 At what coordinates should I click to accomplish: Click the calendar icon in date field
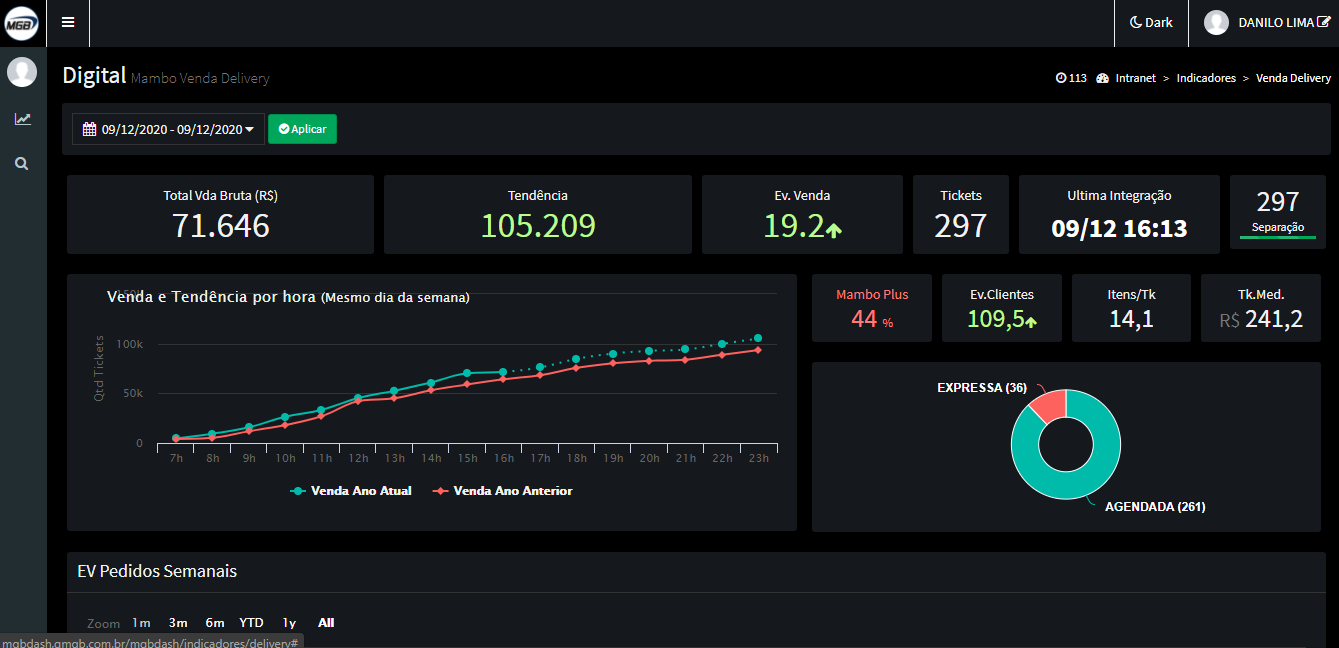(89, 129)
